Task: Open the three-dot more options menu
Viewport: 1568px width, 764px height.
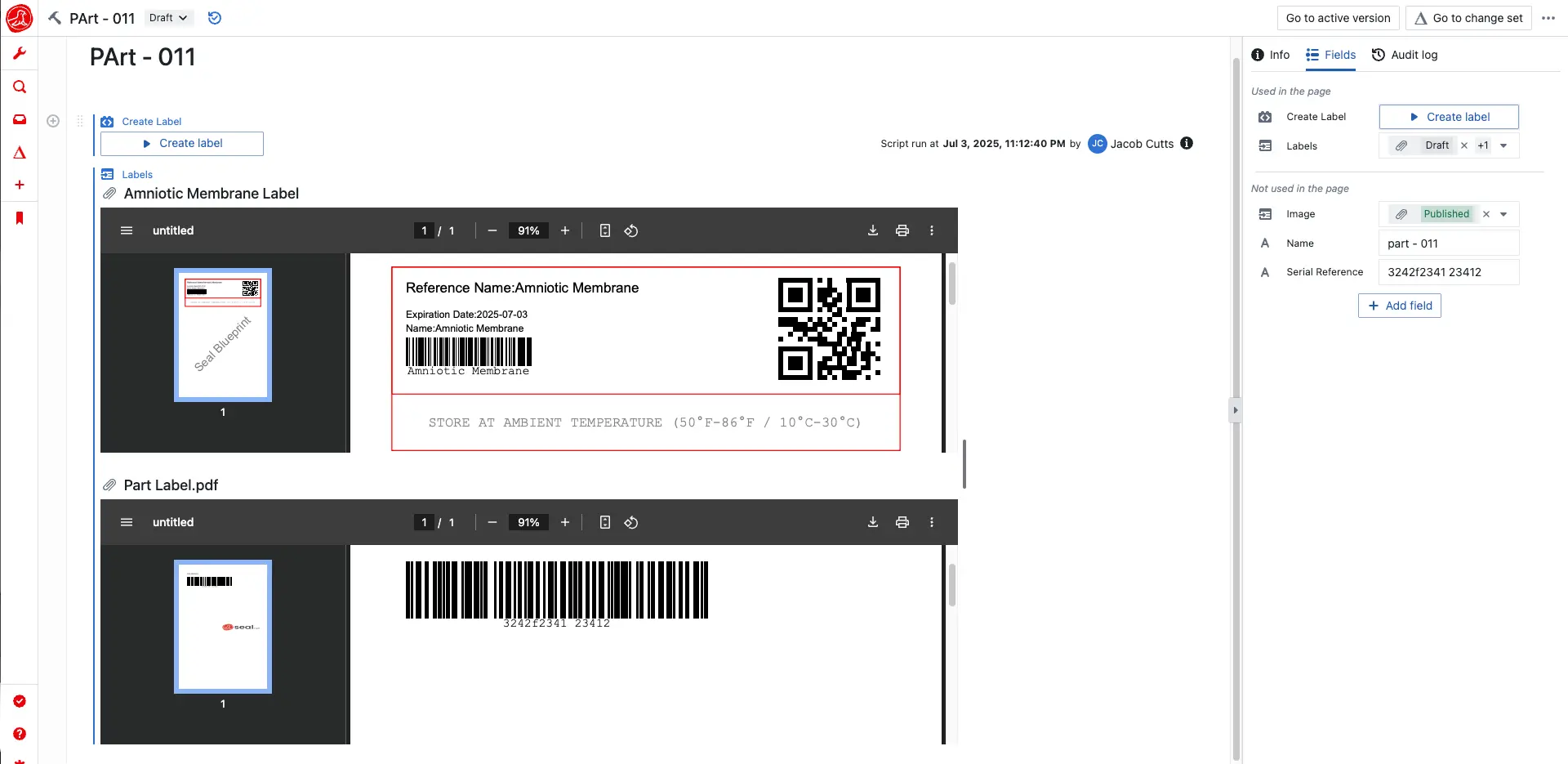Action: point(1548,18)
